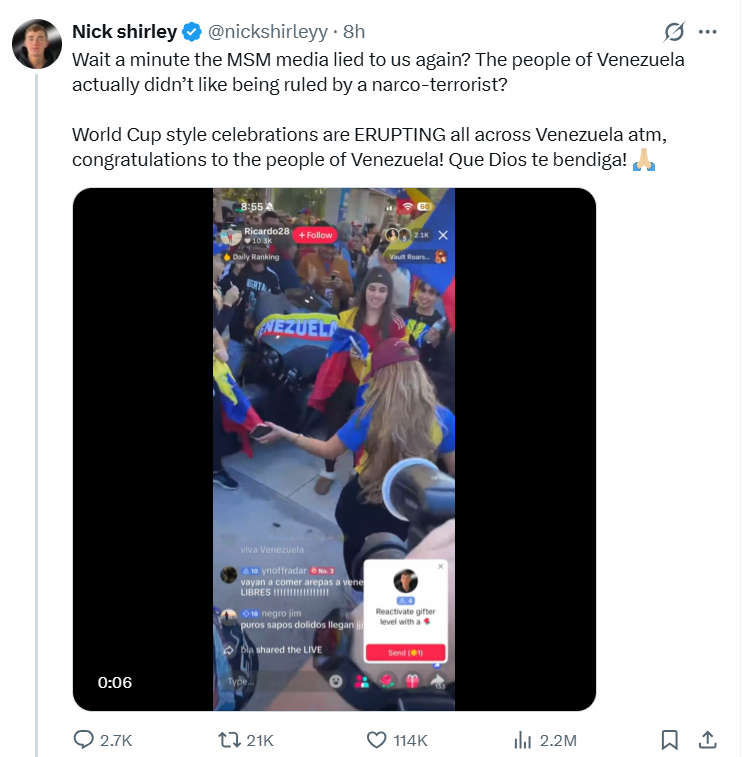Repost using the 21K retweet icon
Viewport: 742px width, 757px height.
click(x=230, y=740)
